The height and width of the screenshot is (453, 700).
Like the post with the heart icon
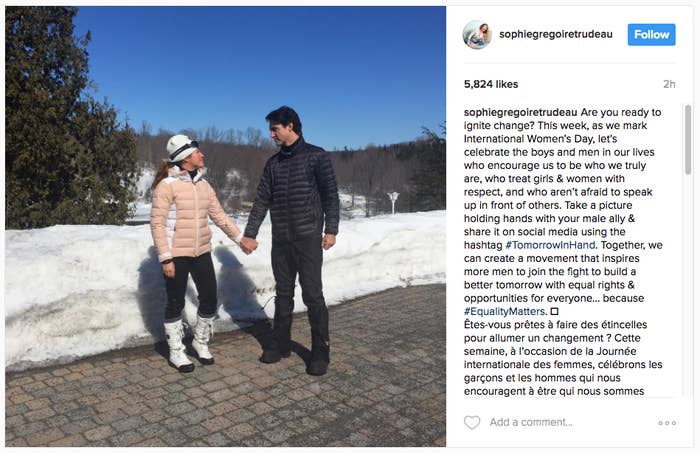click(471, 422)
